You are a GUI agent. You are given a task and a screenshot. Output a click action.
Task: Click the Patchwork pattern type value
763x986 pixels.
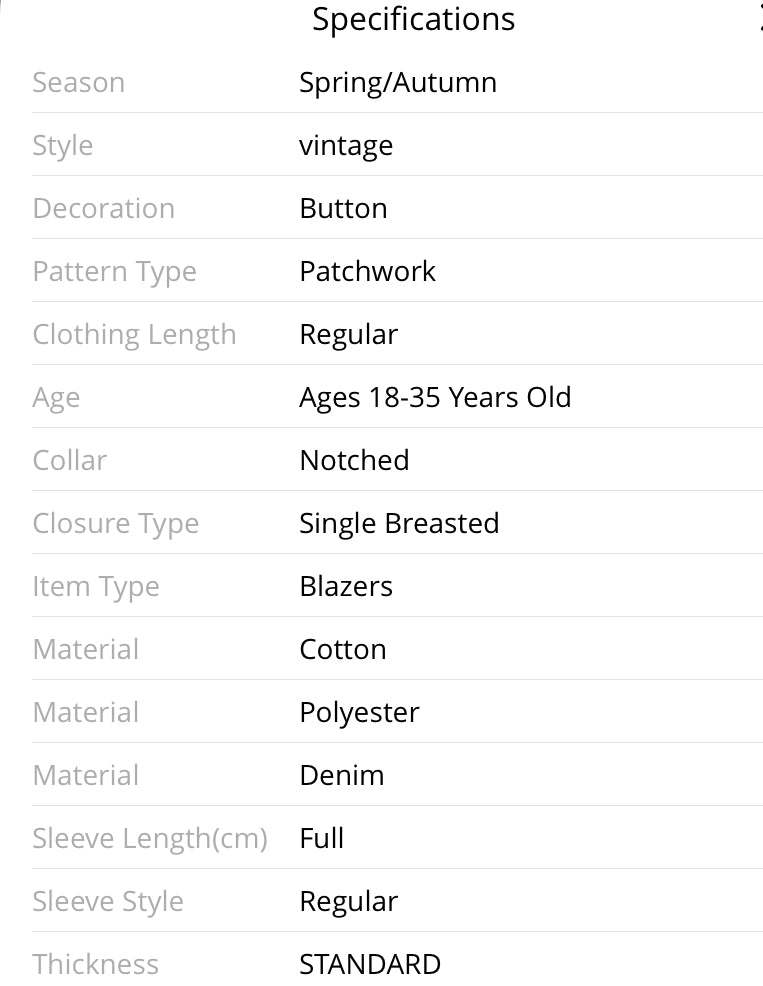coord(367,272)
